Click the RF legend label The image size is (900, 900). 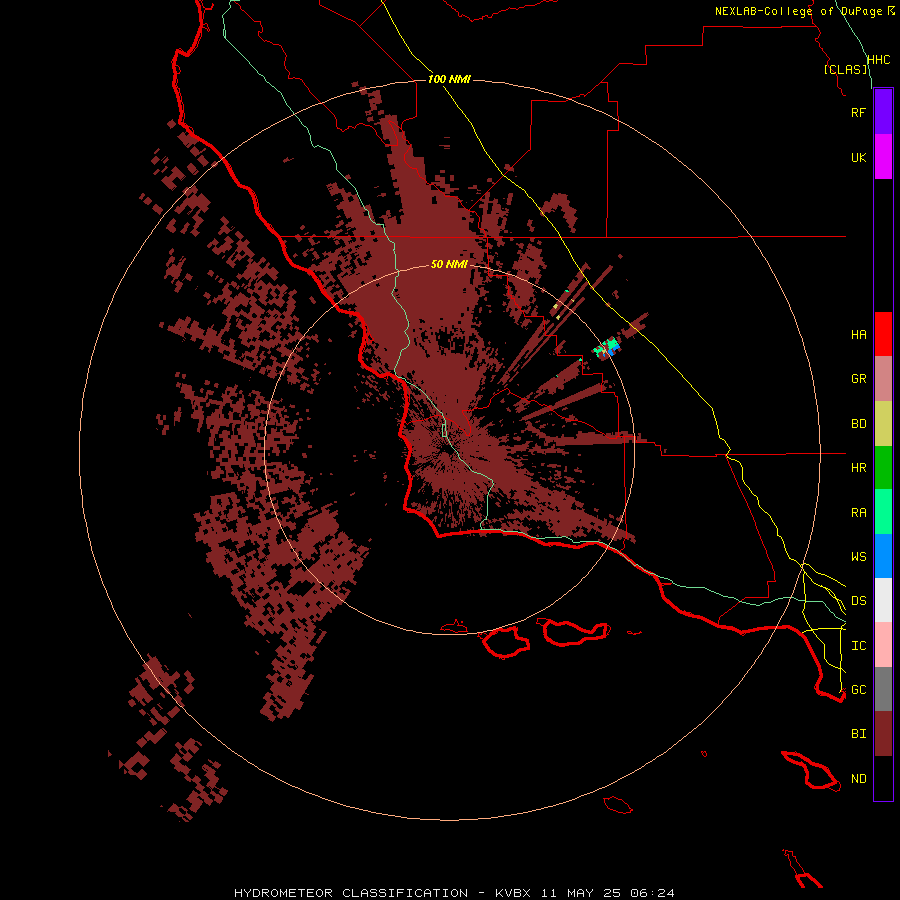point(858,112)
